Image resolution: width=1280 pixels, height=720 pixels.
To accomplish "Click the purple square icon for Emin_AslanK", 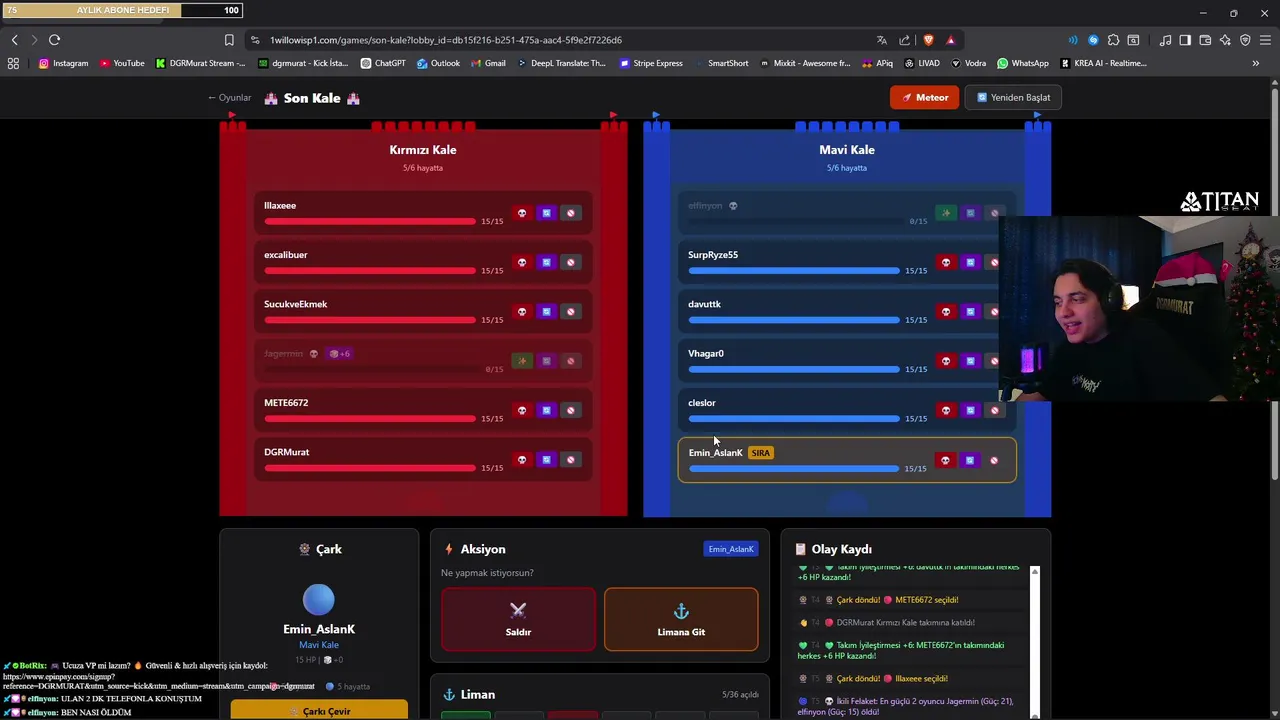I will (x=969, y=460).
